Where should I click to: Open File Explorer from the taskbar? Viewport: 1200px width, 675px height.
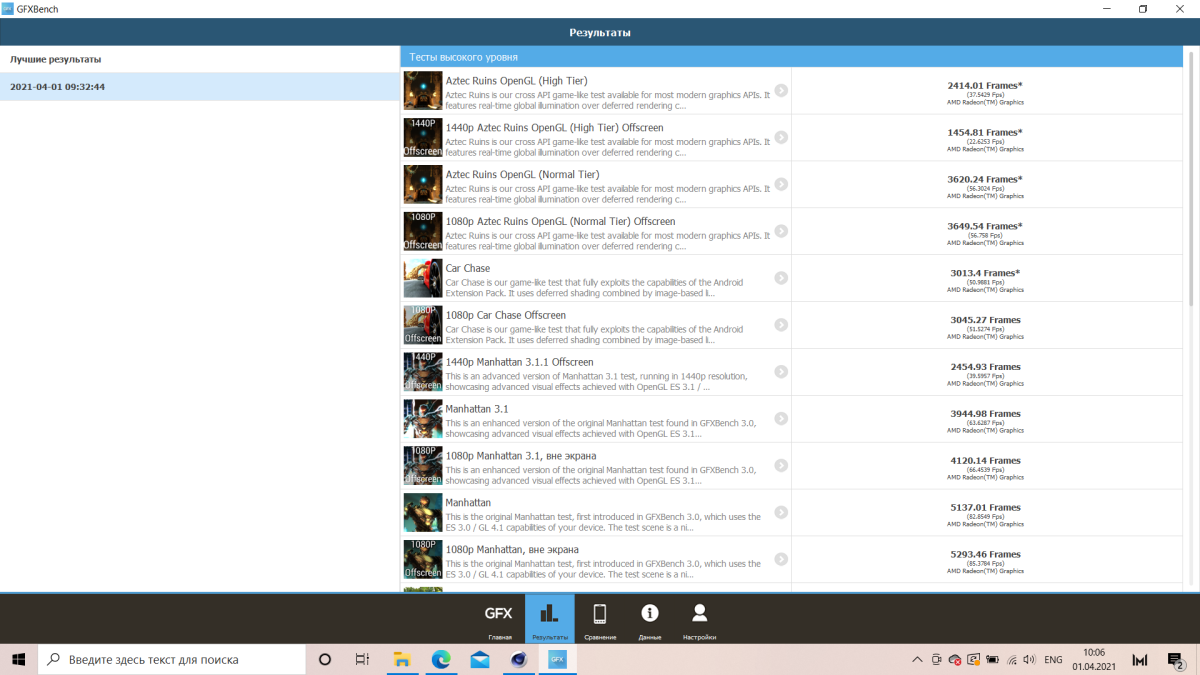402,660
